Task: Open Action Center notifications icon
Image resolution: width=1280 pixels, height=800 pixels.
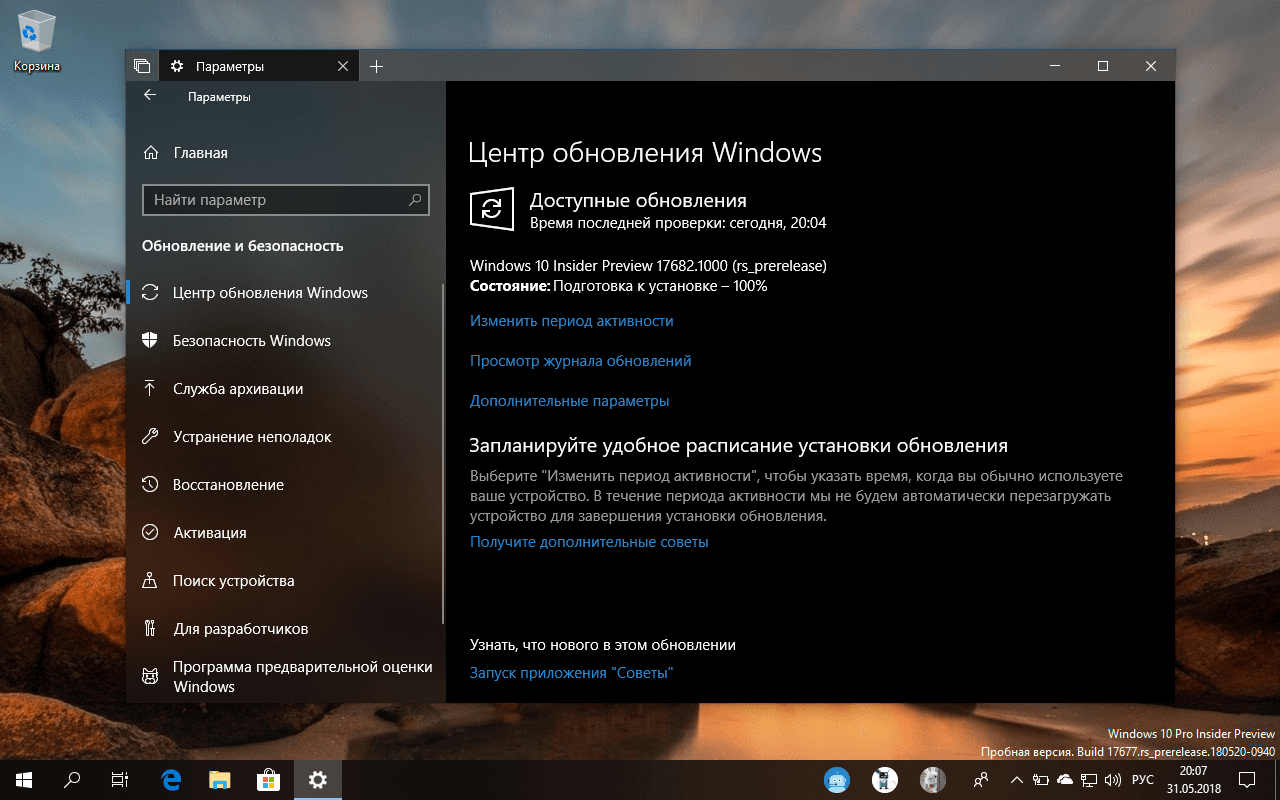Action: [1248, 779]
